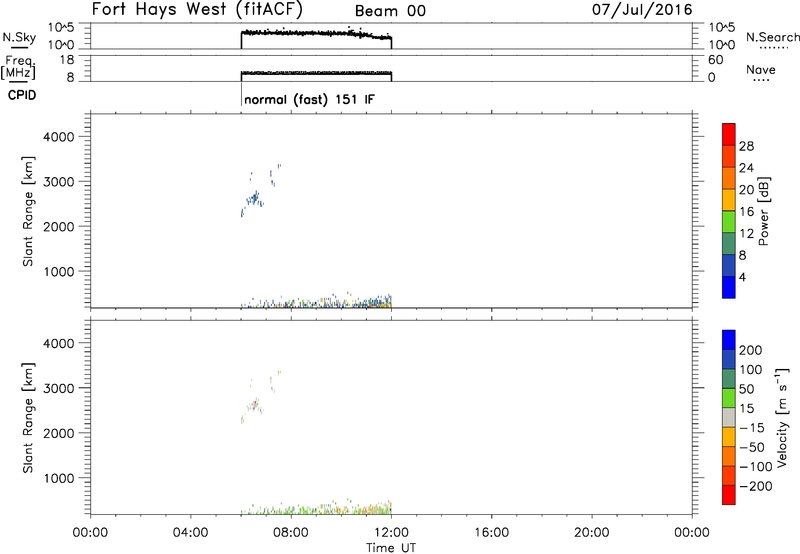Click the 'Nave' legend label
Screen dimensions: 800x554
pos(761,69)
